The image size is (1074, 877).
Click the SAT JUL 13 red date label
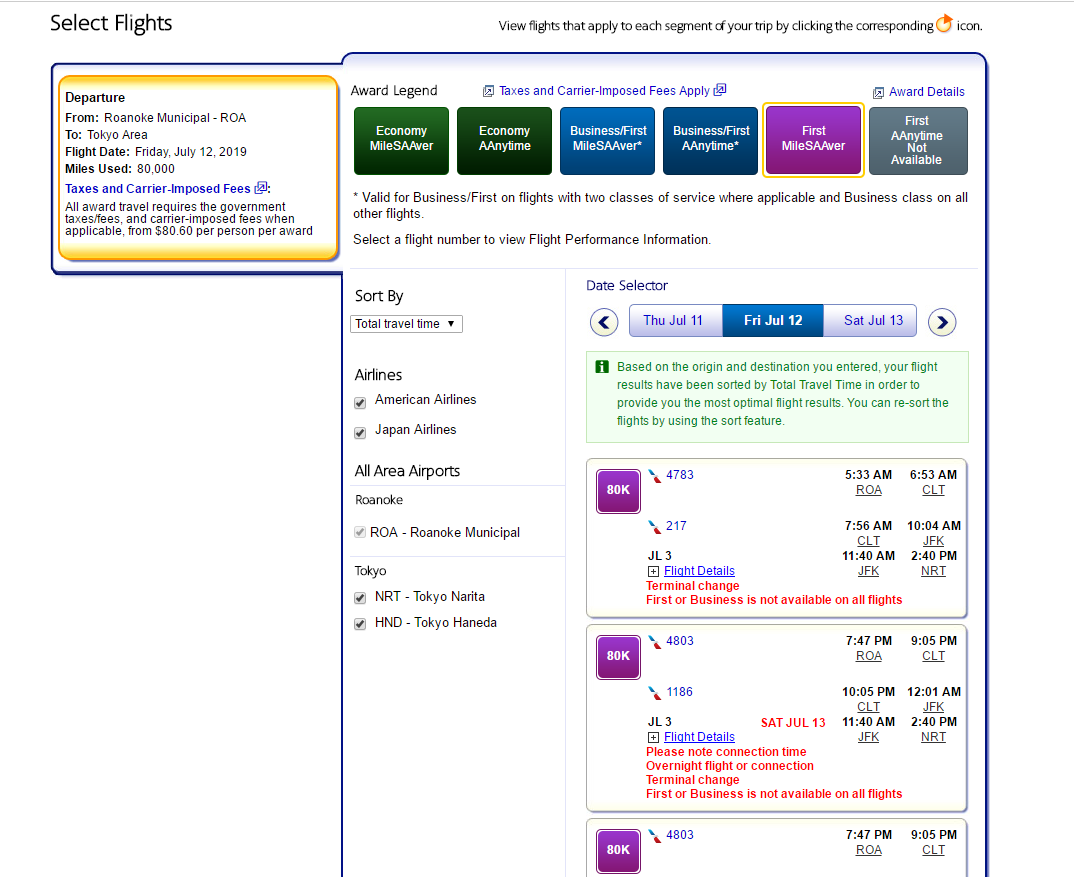(793, 723)
